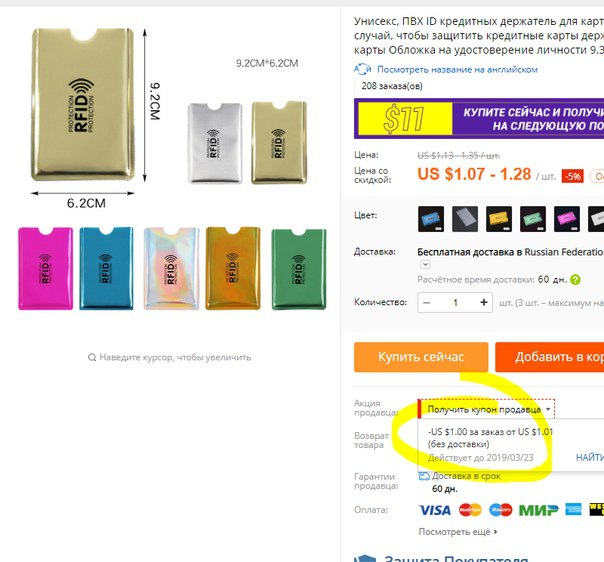Open the Получить купон продавца dropdown

tap(486, 409)
